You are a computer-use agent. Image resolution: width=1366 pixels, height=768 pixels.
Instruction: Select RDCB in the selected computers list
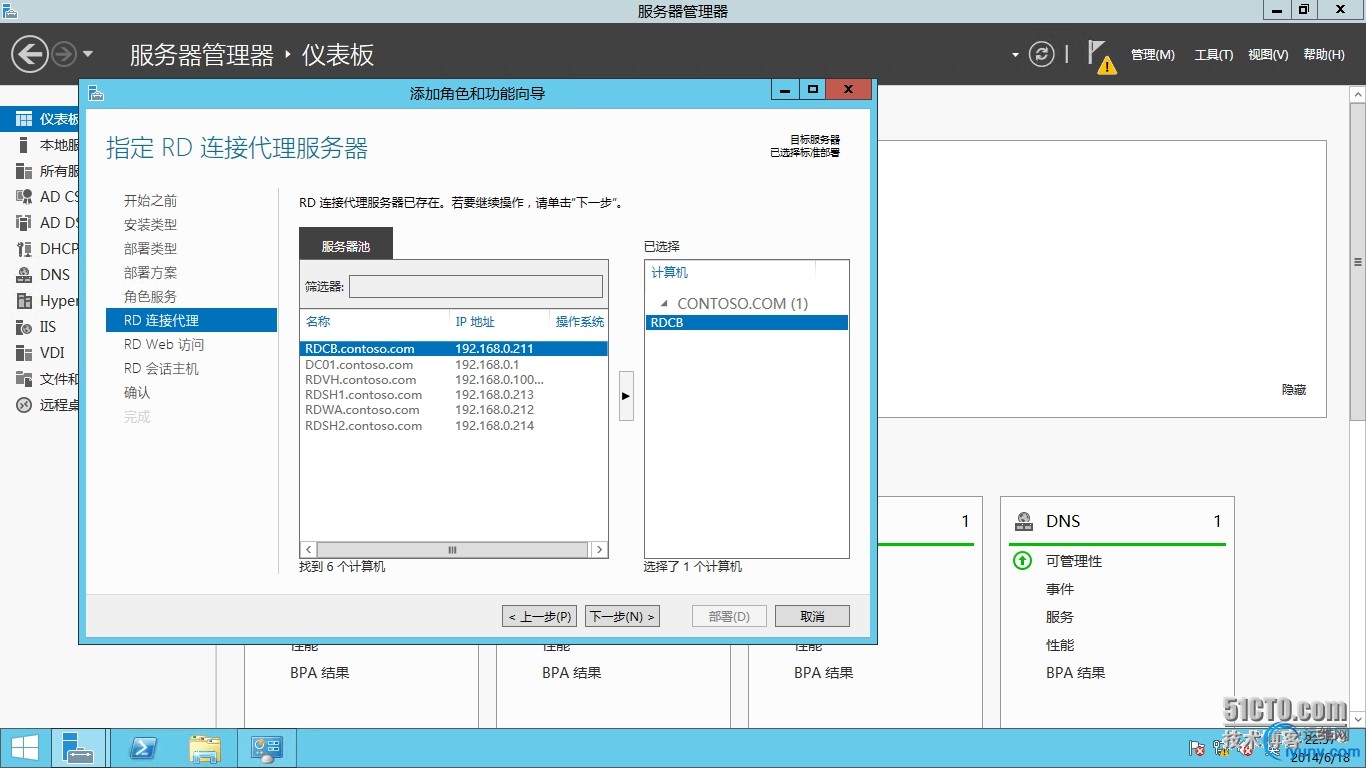[747, 323]
